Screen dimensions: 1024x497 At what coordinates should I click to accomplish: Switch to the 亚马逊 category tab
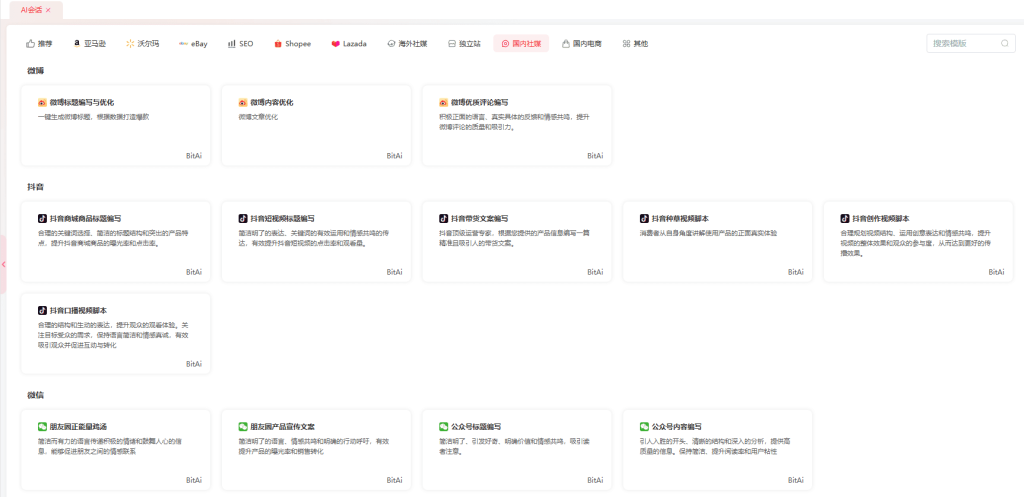click(x=89, y=44)
